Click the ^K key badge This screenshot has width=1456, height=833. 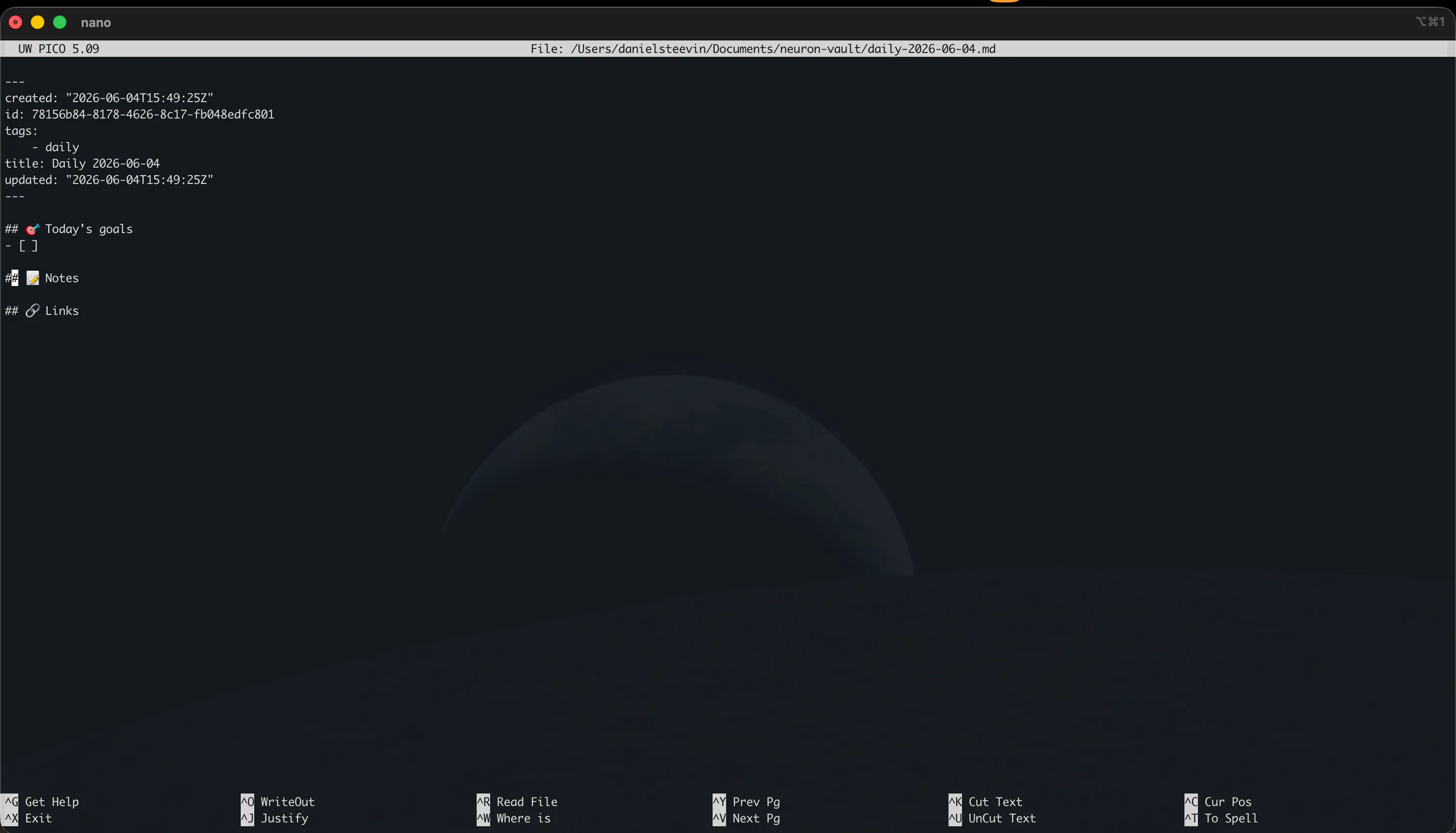(x=955, y=802)
